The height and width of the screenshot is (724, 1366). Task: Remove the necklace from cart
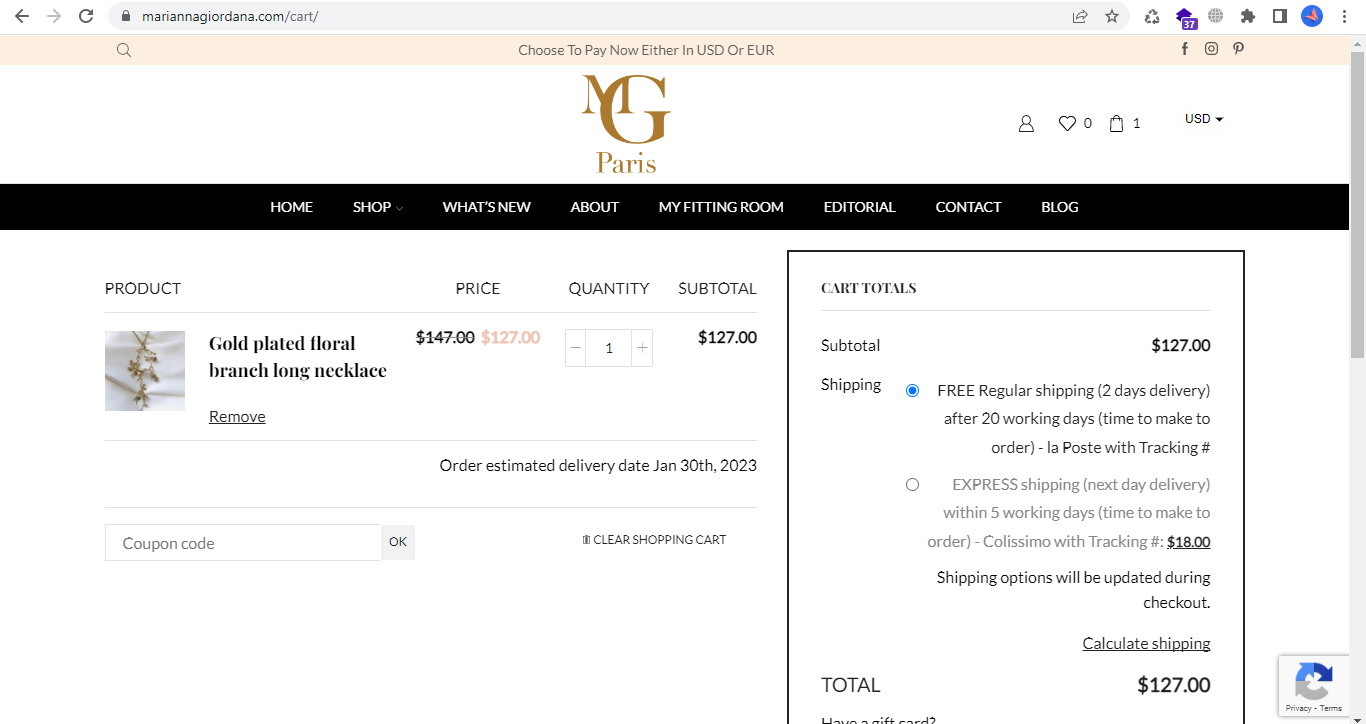[x=237, y=416]
